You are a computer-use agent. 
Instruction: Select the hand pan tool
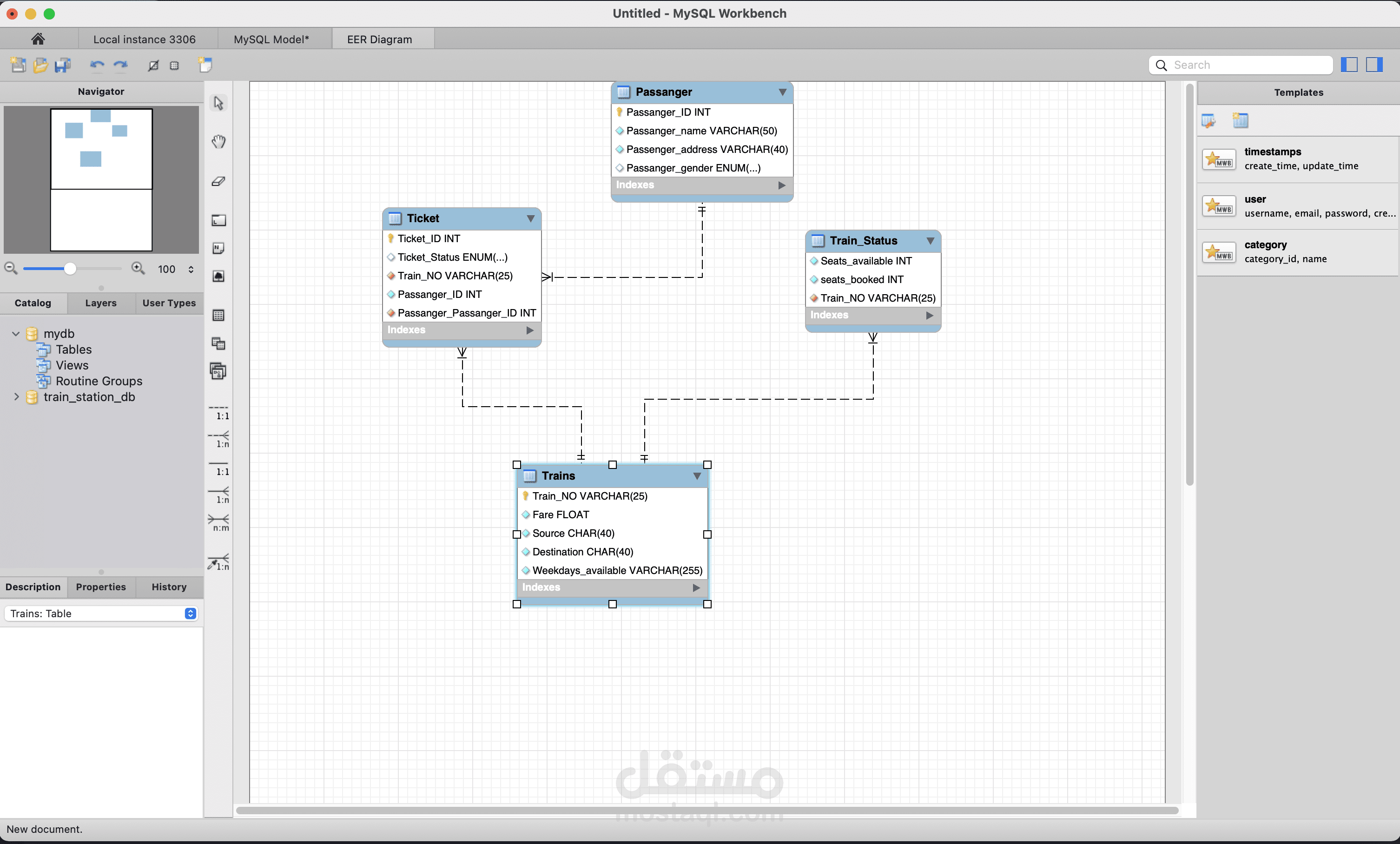tap(218, 141)
